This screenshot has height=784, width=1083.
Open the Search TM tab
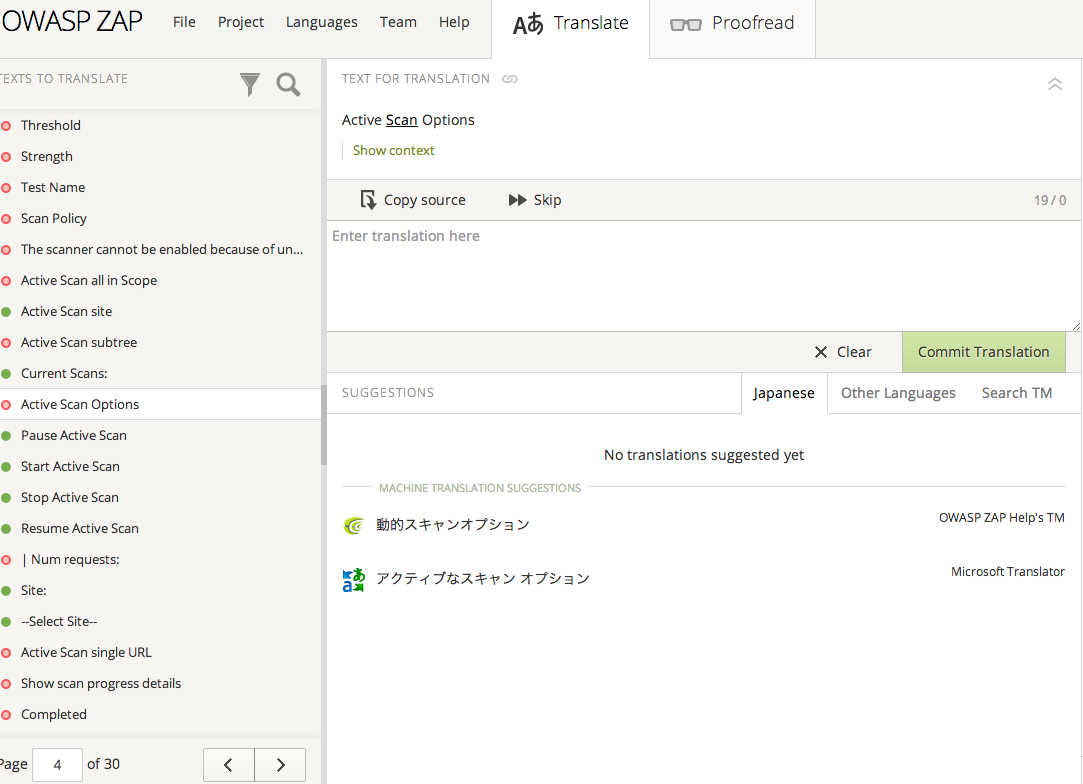(x=1016, y=393)
